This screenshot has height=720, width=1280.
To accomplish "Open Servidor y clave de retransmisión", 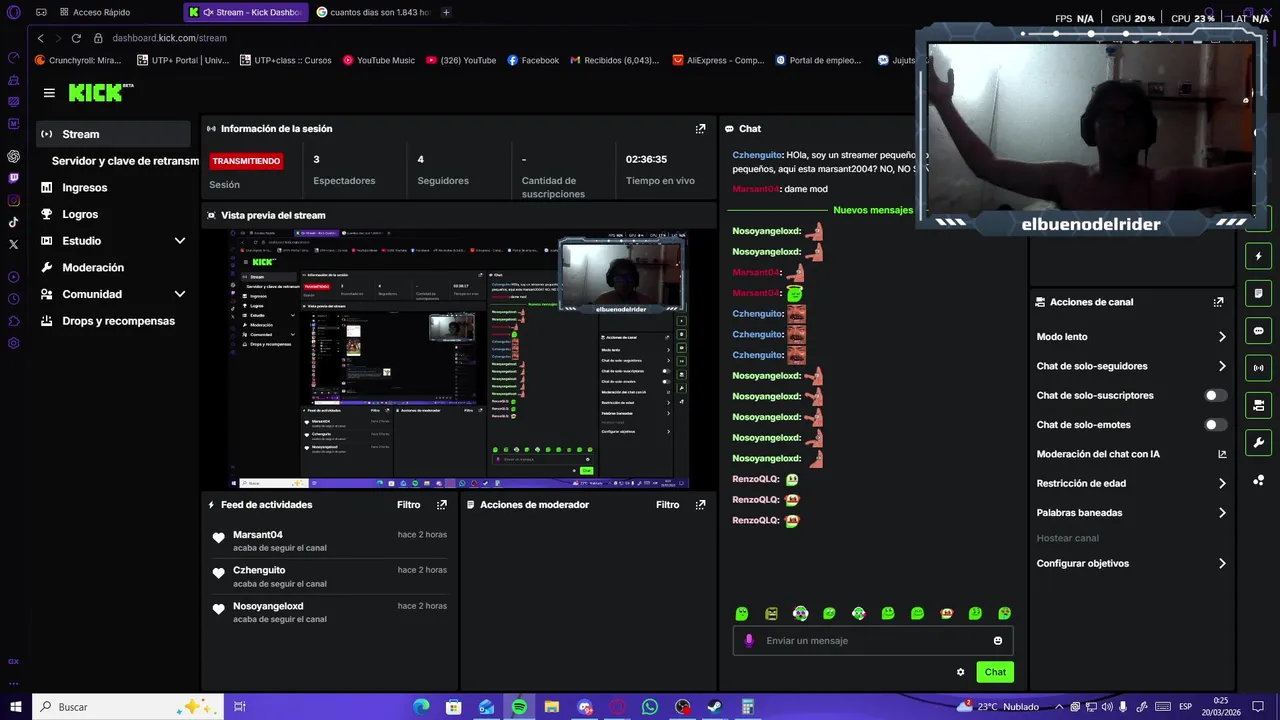I will click(x=125, y=161).
